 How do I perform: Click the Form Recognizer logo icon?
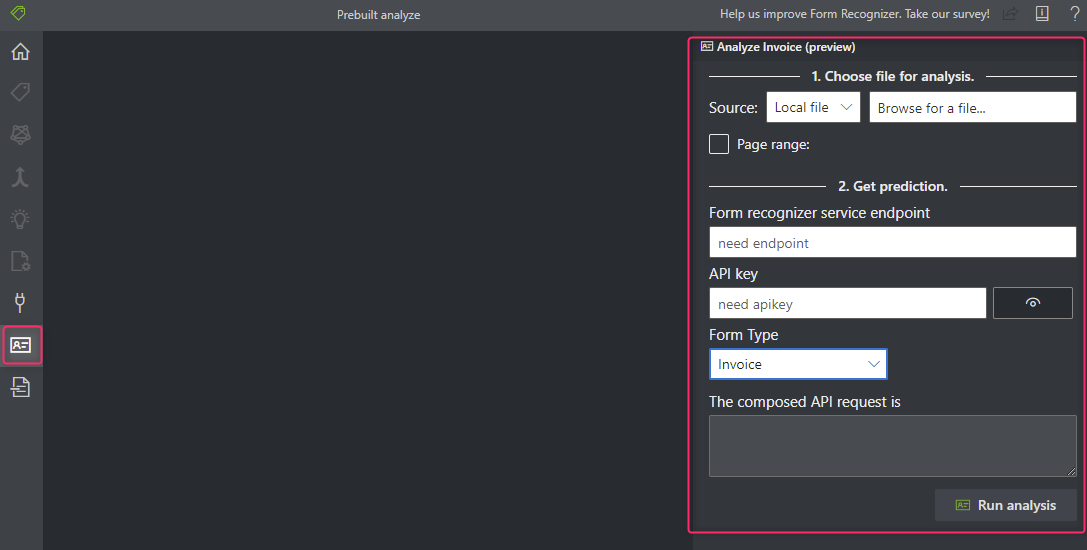click(x=19, y=13)
